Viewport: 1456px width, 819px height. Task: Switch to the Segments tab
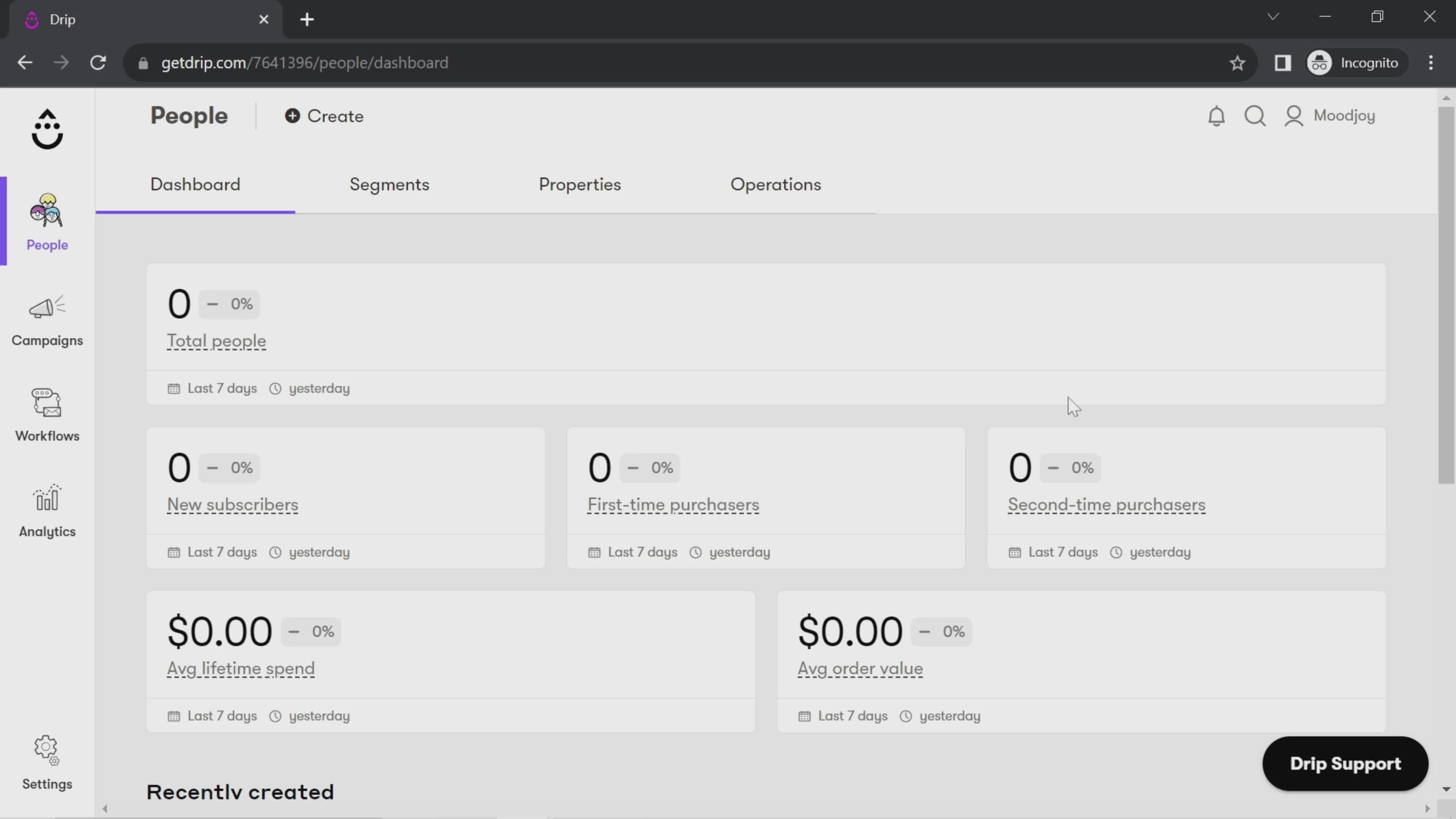click(x=389, y=185)
